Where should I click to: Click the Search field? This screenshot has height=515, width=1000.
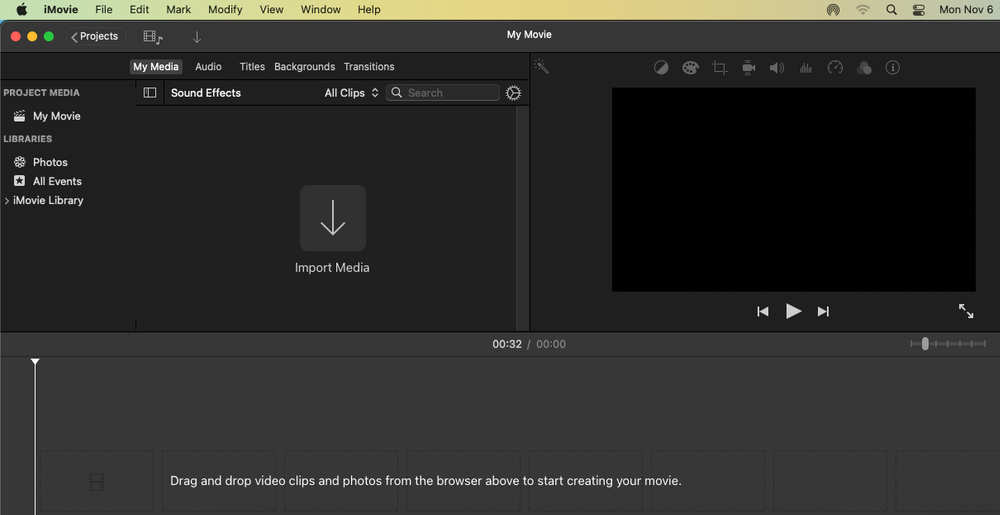click(443, 93)
